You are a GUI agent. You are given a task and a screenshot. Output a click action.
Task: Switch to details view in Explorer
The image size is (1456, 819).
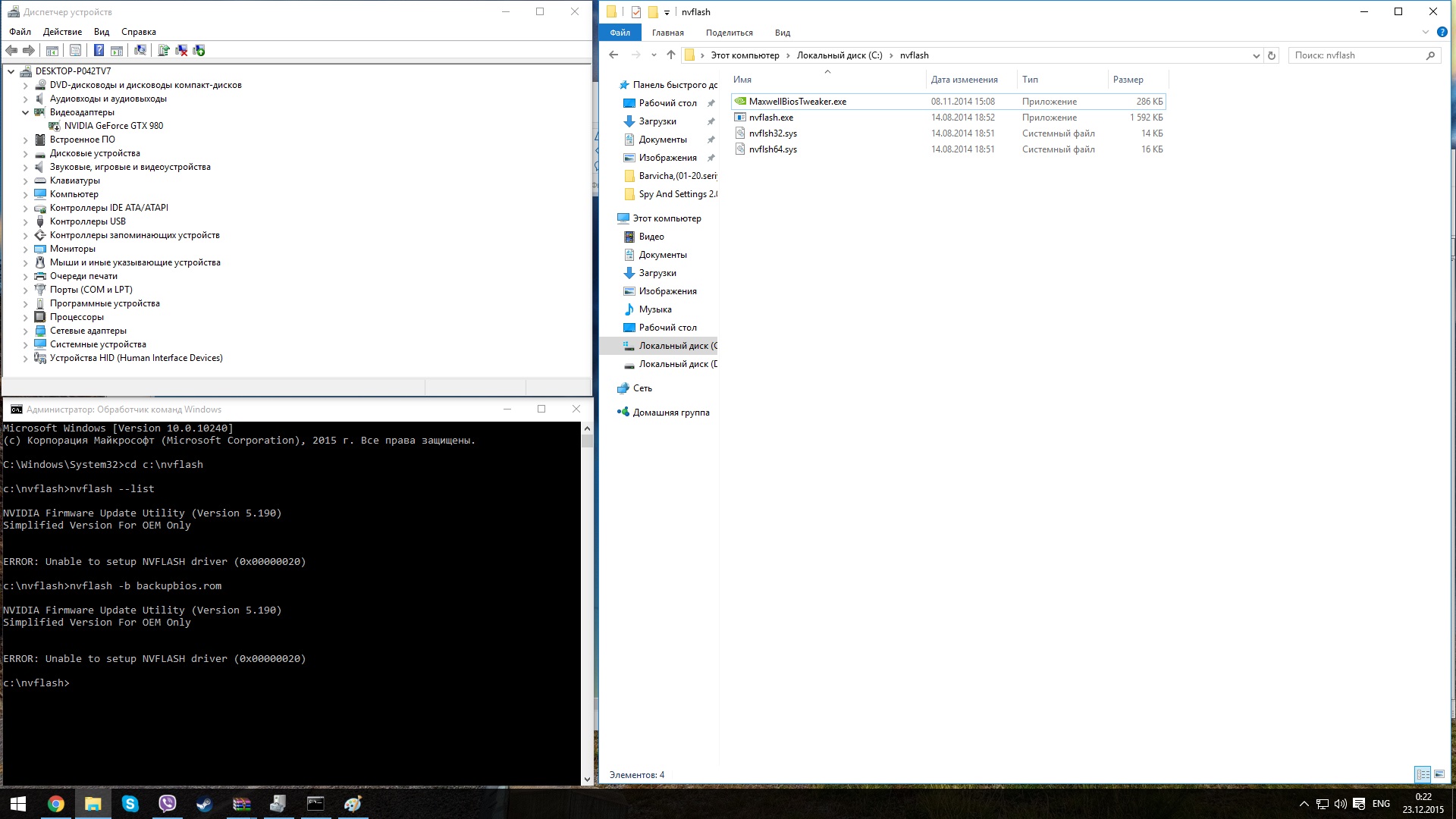(x=1423, y=774)
